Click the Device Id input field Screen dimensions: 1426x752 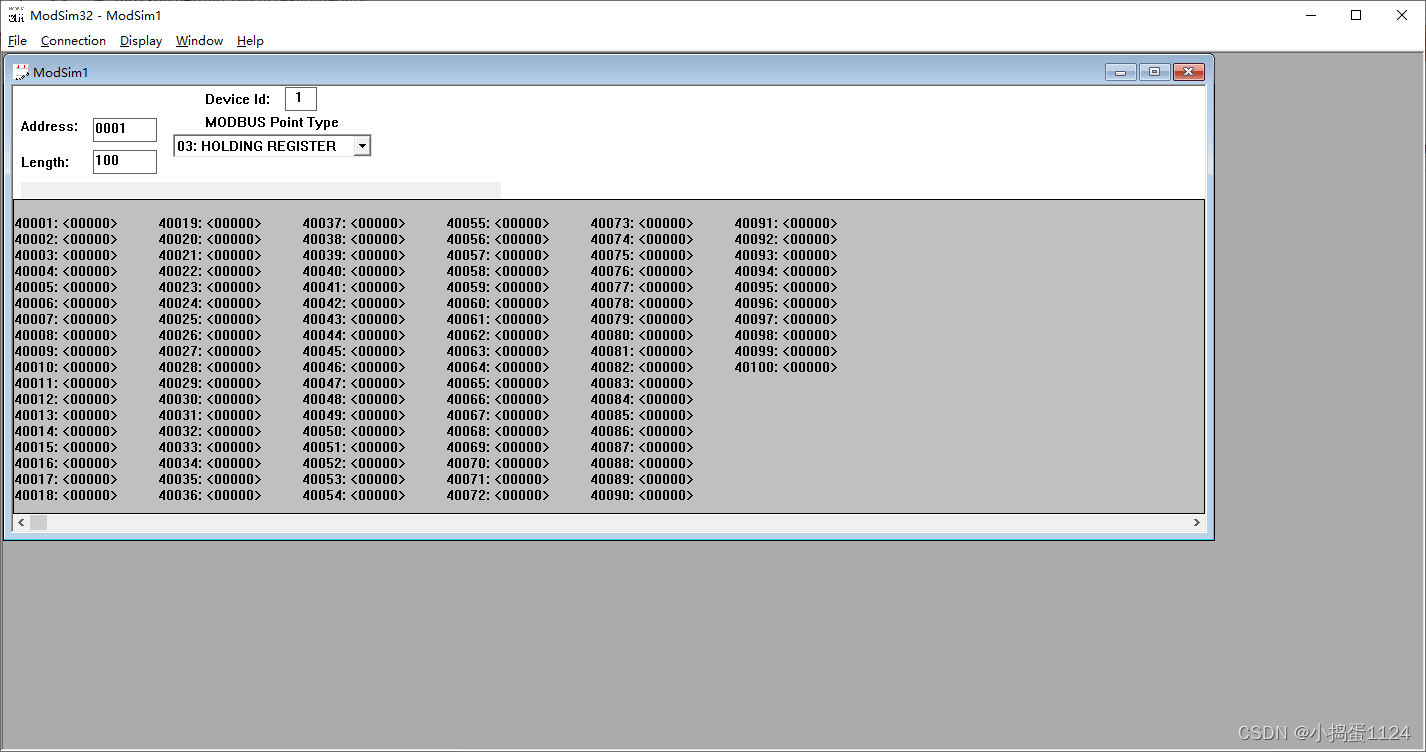[300, 98]
